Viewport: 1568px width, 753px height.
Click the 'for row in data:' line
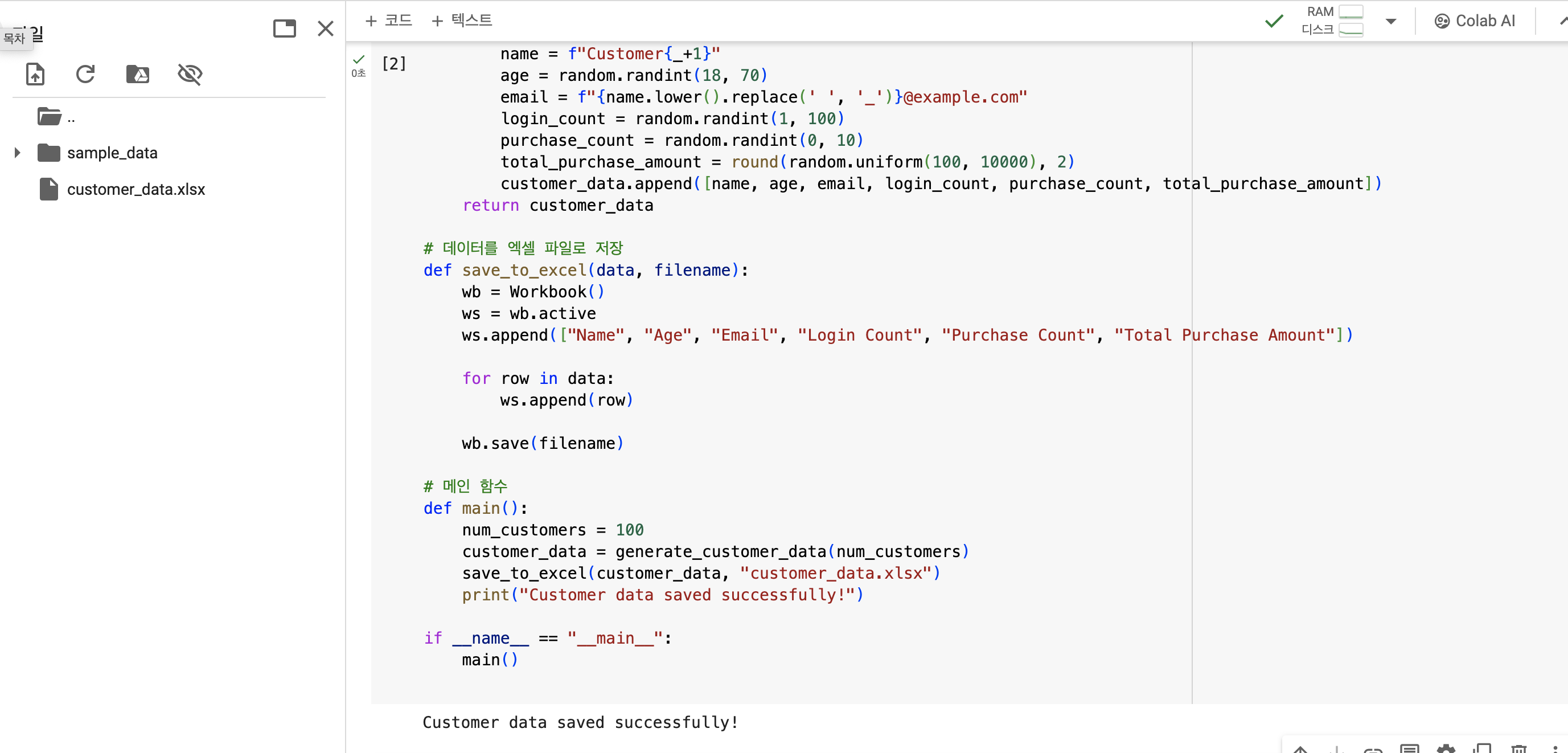[x=538, y=379]
